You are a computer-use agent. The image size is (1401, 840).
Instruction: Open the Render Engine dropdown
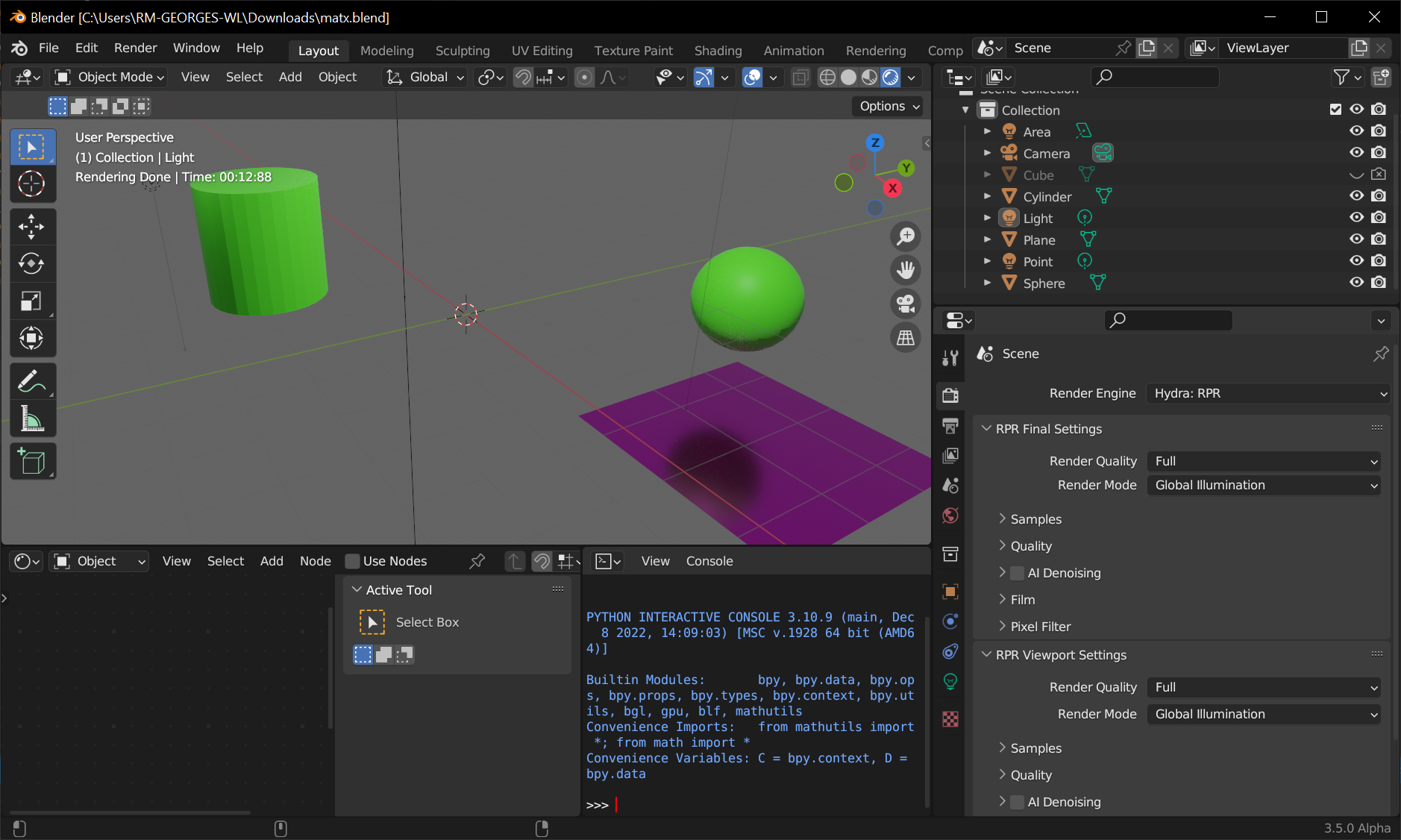click(1267, 393)
